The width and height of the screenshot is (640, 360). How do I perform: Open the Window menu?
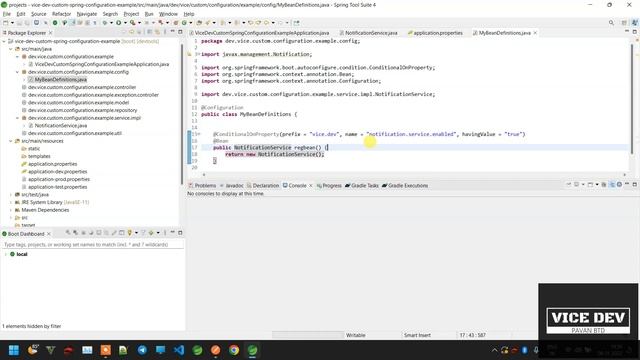click(168, 14)
